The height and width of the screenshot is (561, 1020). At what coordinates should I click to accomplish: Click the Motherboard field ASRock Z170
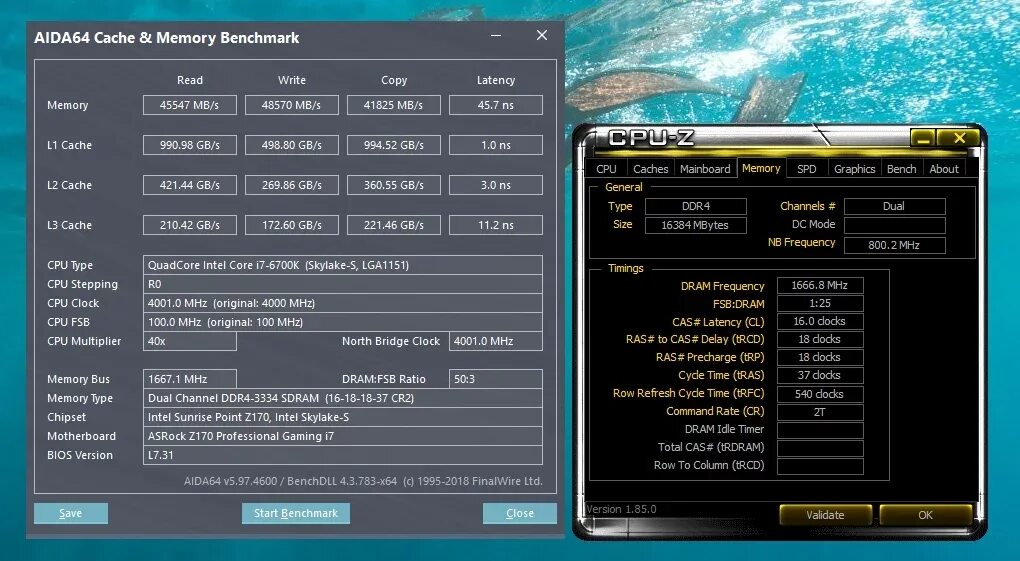(x=343, y=435)
